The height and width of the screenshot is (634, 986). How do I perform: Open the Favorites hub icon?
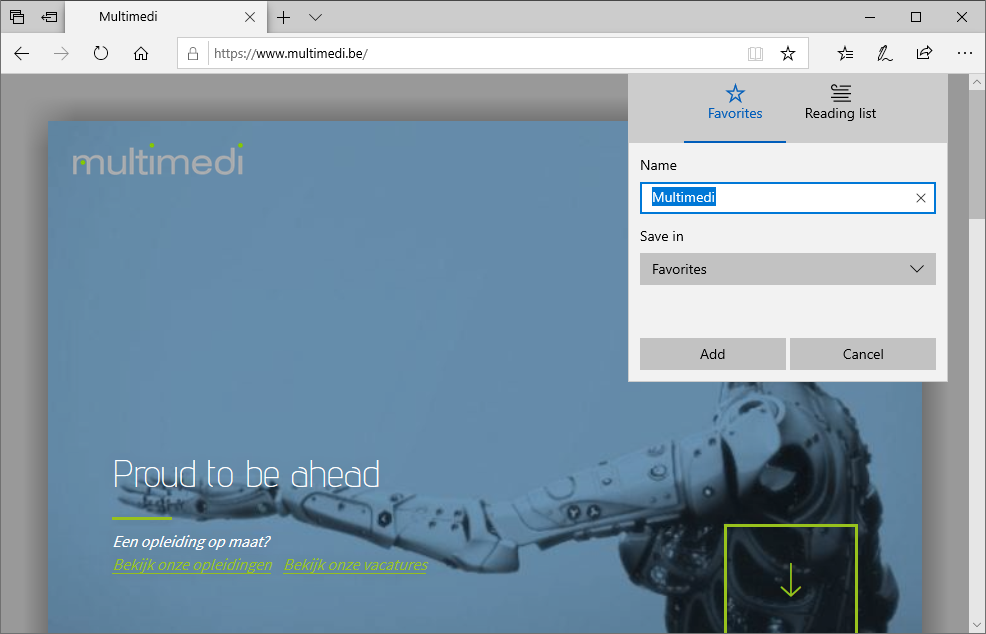click(x=845, y=53)
